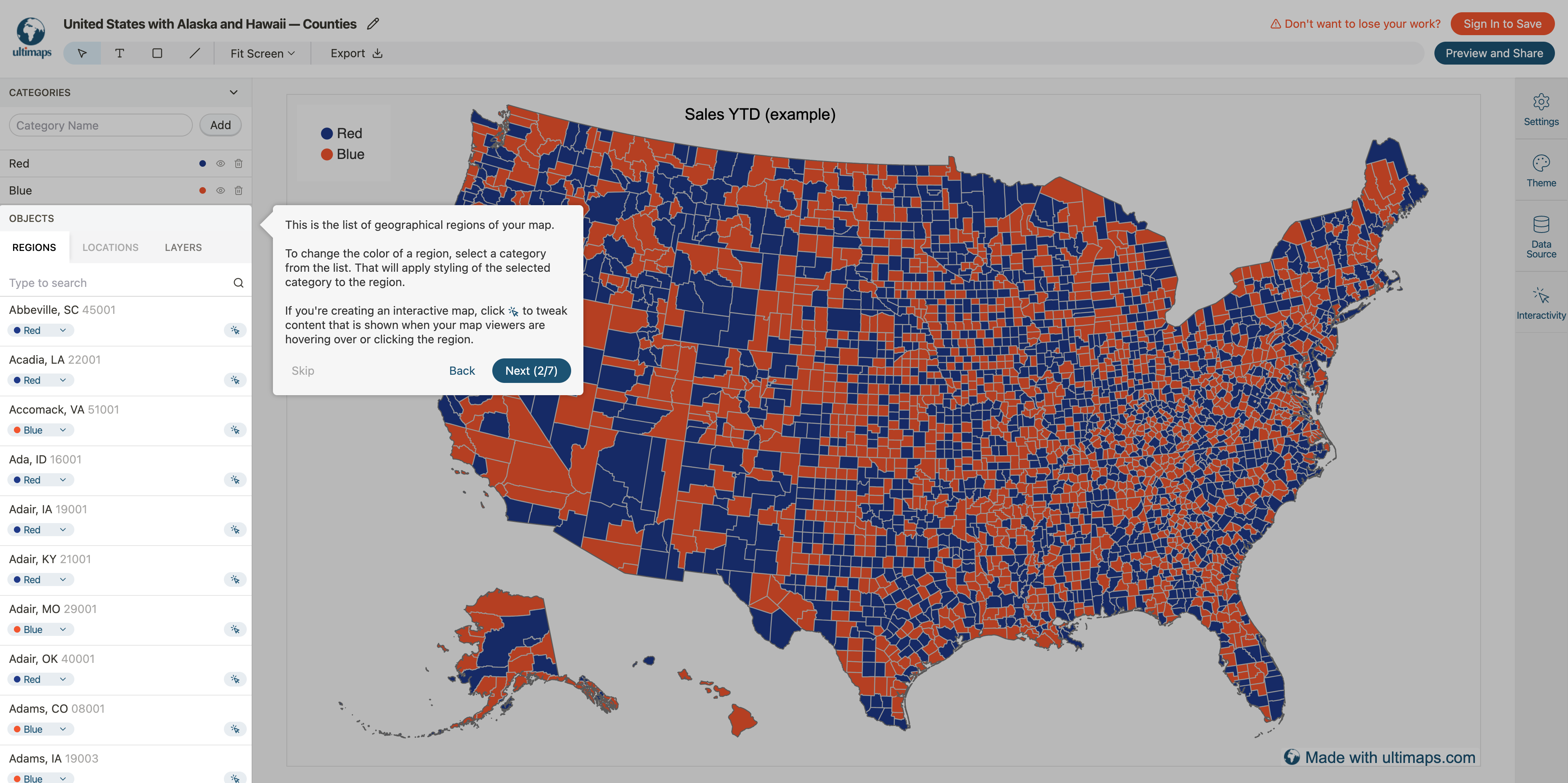The height and width of the screenshot is (783, 1568).
Task: Switch to the LOCATIONS tab
Action: 110,245
